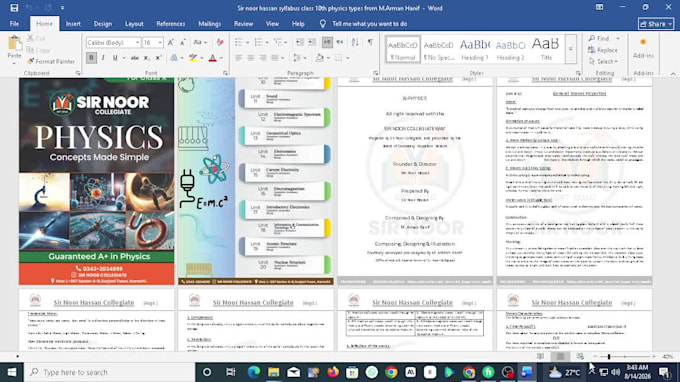
Task: Switch to the Insert tab
Action: [x=73, y=24]
